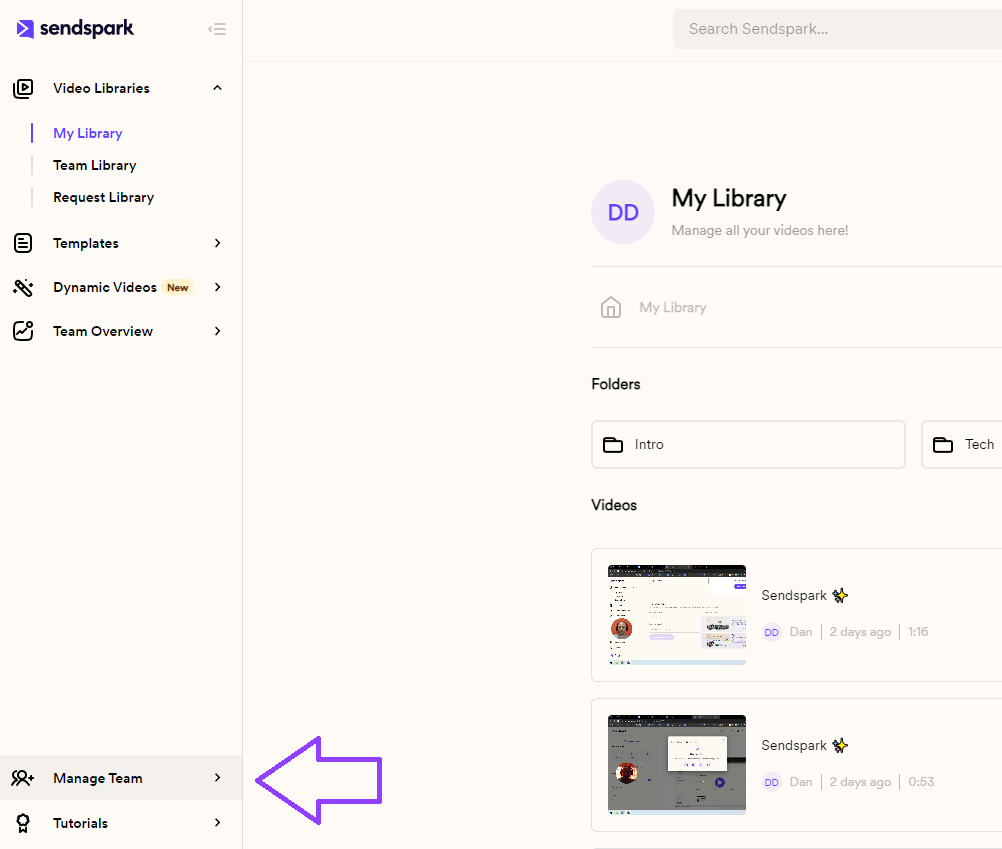
Task: Open the 1:16 video thumbnail
Action: pyautogui.click(x=677, y=615)
